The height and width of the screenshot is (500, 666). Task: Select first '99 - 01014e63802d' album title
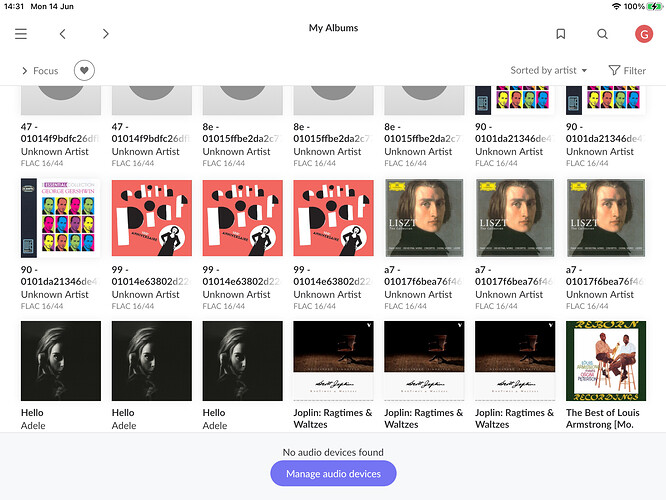tap(151, 275)
